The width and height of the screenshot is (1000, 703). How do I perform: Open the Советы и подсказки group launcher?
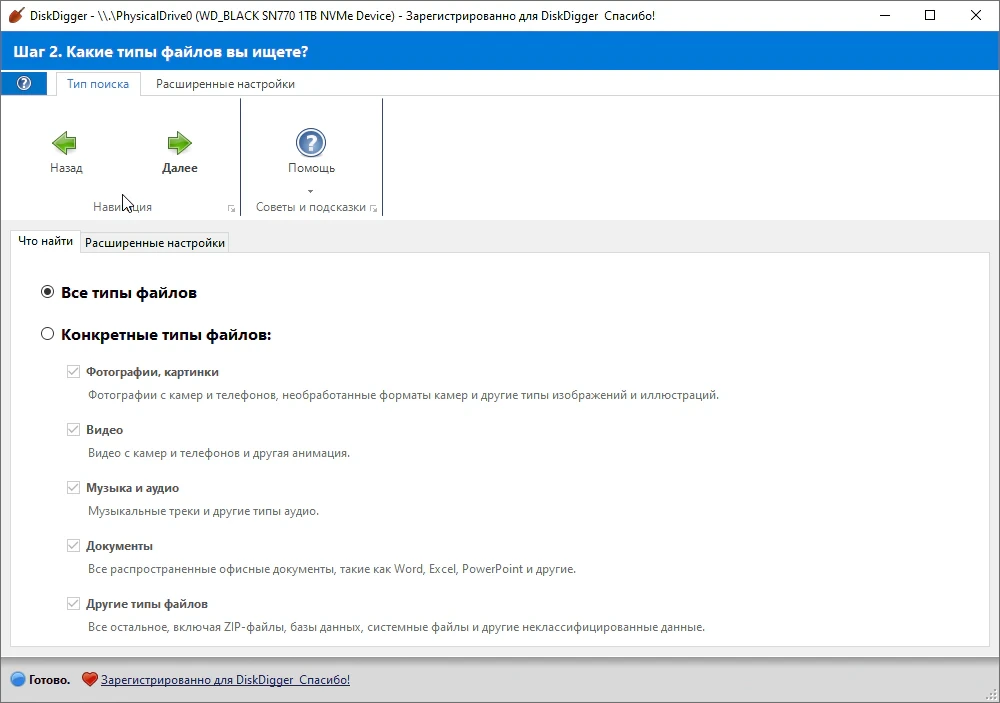click(x=374, y=209)
